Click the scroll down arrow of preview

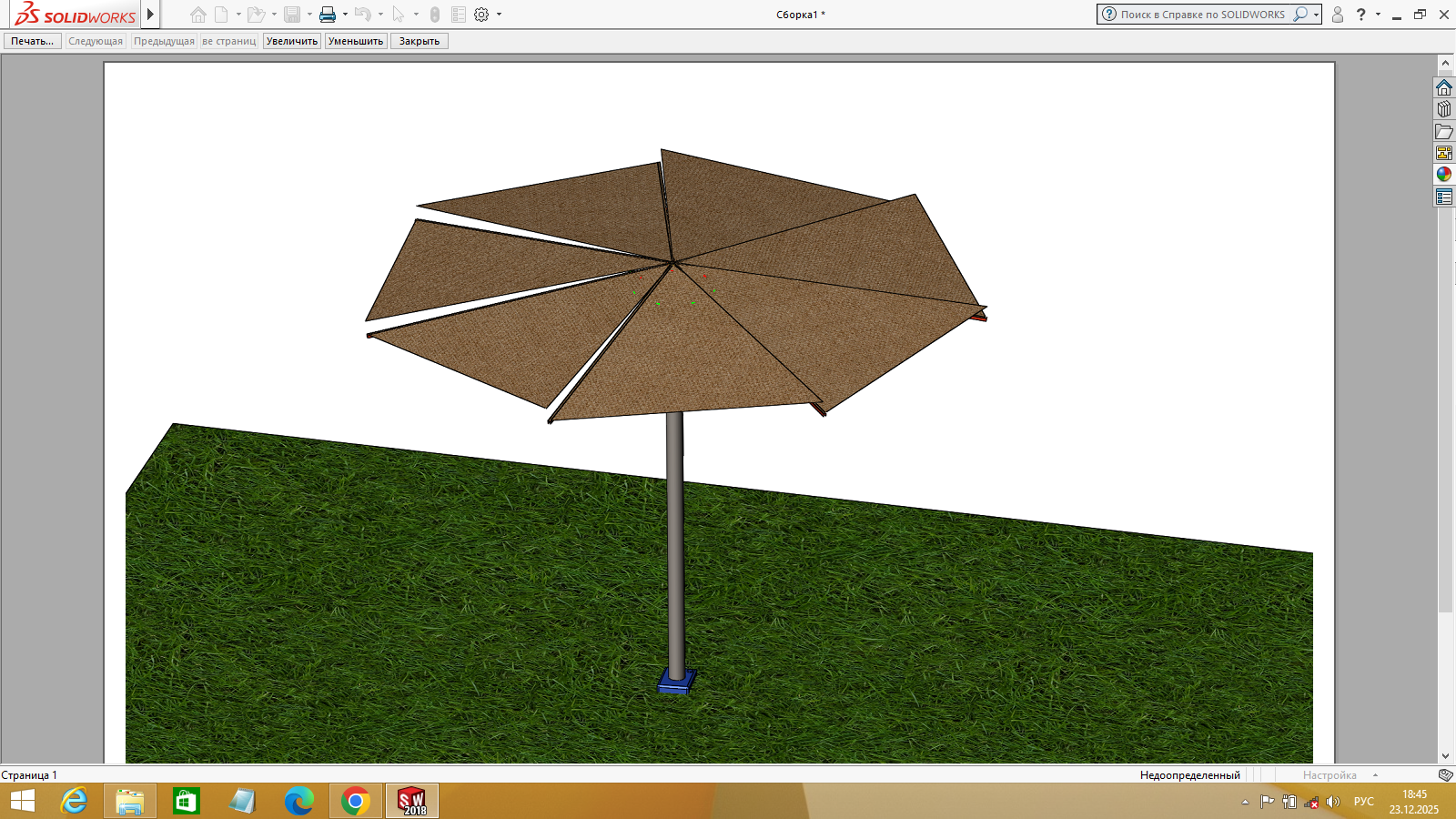(x=1445, y=756)
